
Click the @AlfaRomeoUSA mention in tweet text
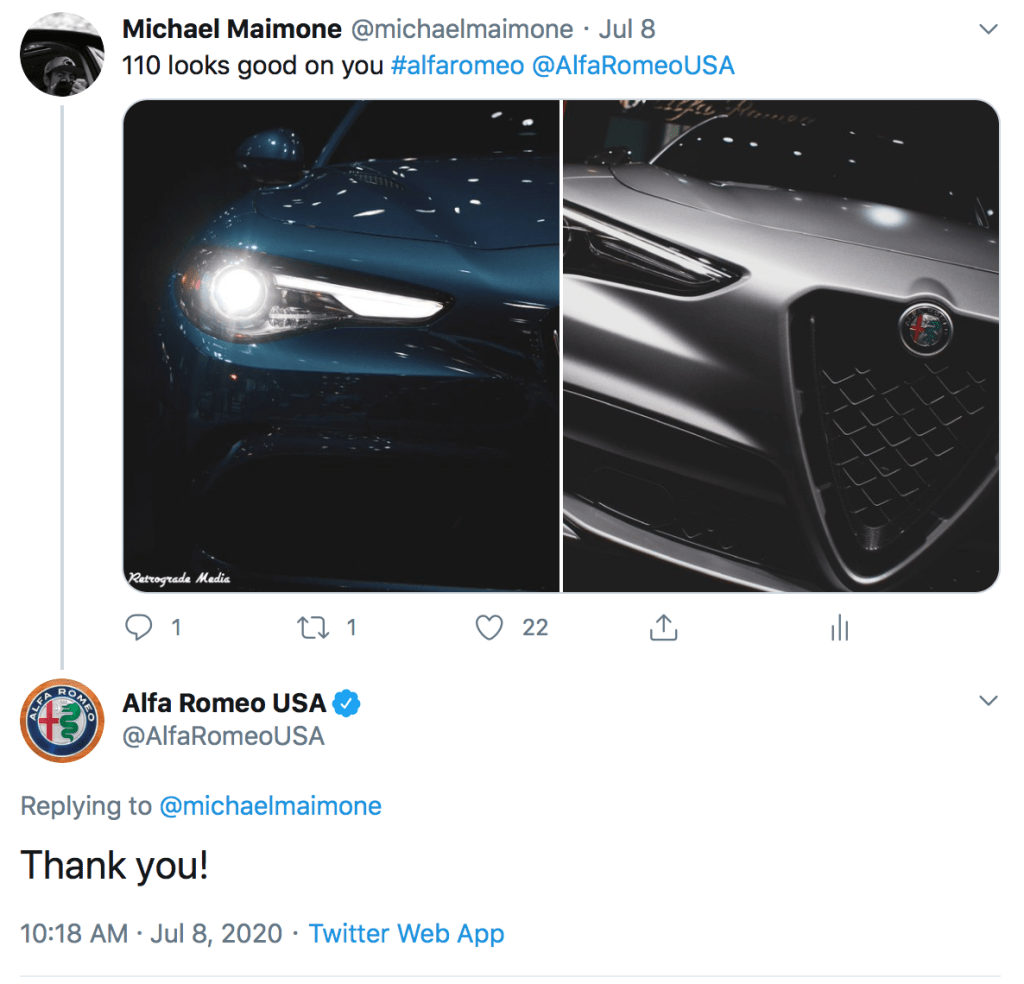click(633, 66)
